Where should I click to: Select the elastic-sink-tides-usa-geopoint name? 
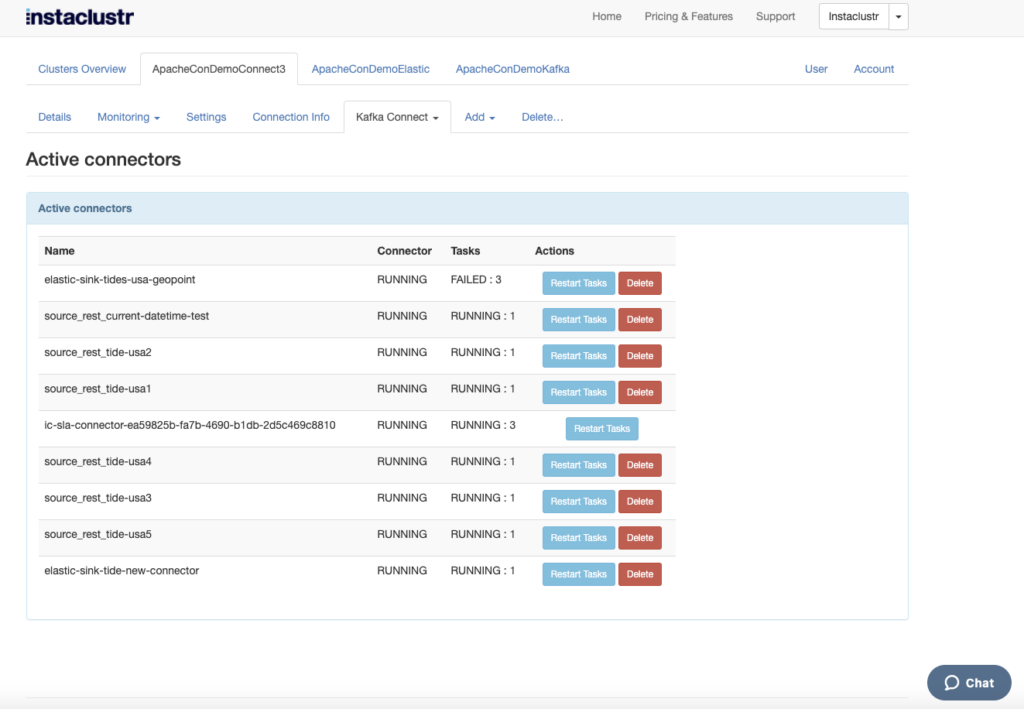[120, 279]
